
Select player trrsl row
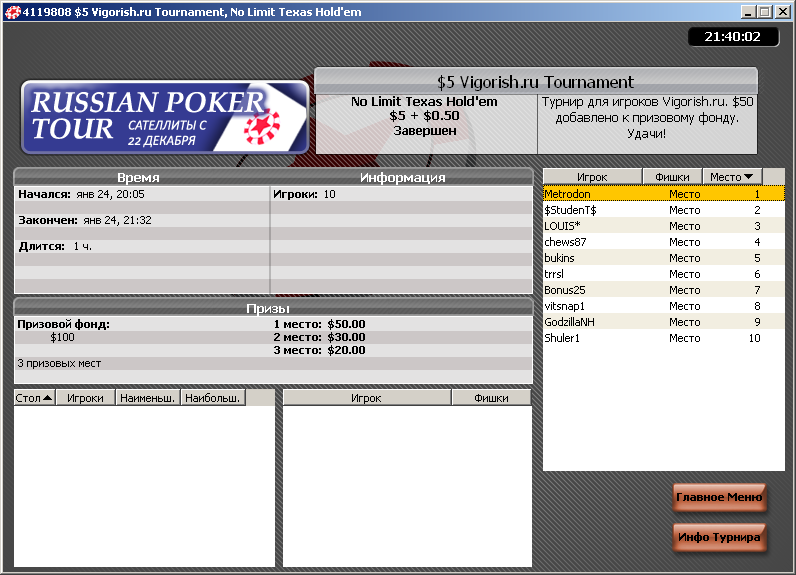tap(664, 274)
